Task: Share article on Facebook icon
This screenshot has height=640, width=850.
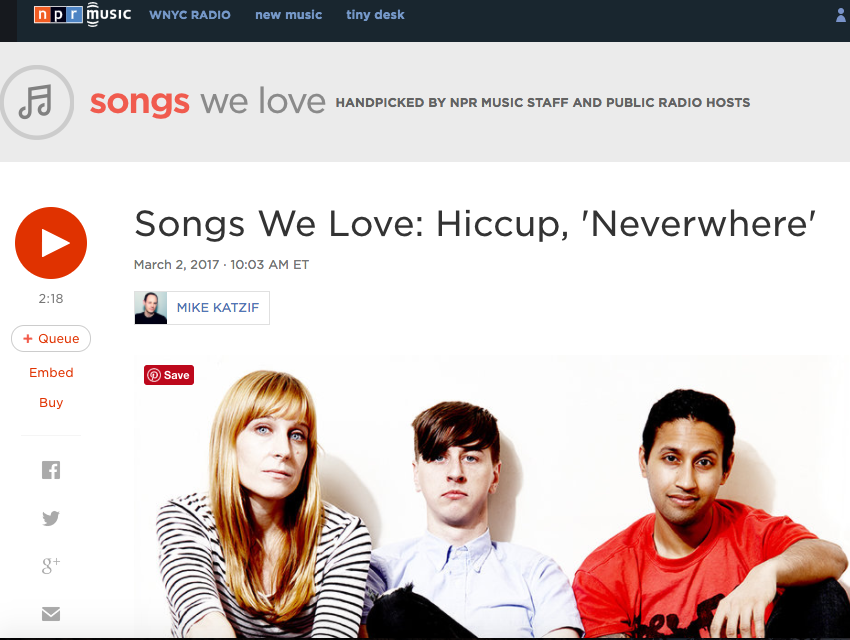Action: coord(51,470)
